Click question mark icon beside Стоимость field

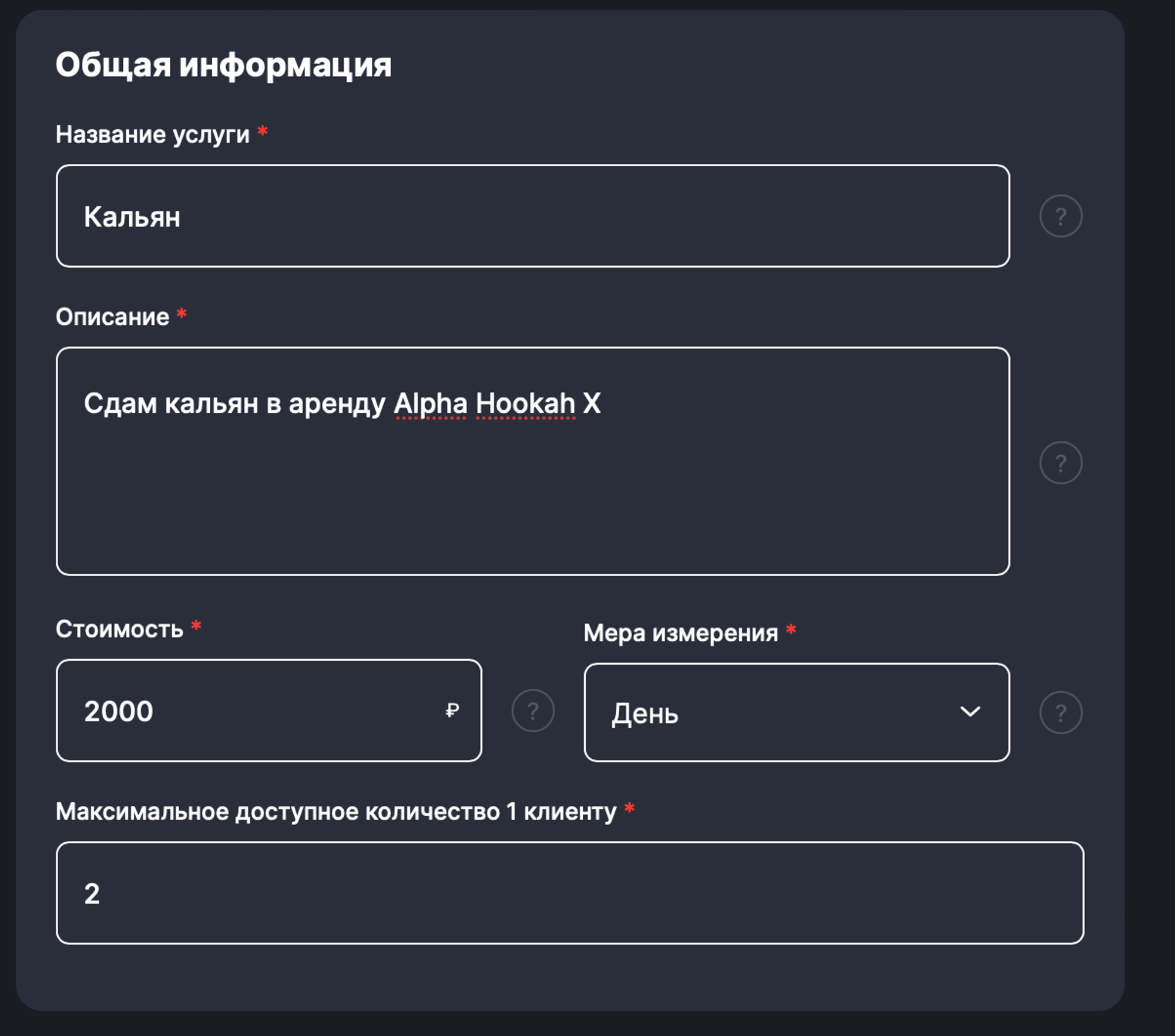coord(533,711)
